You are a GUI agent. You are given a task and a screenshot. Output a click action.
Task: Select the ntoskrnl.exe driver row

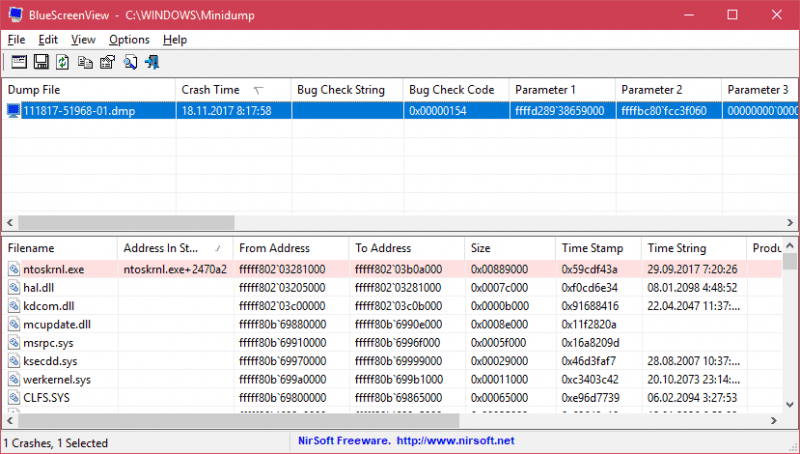57,269
